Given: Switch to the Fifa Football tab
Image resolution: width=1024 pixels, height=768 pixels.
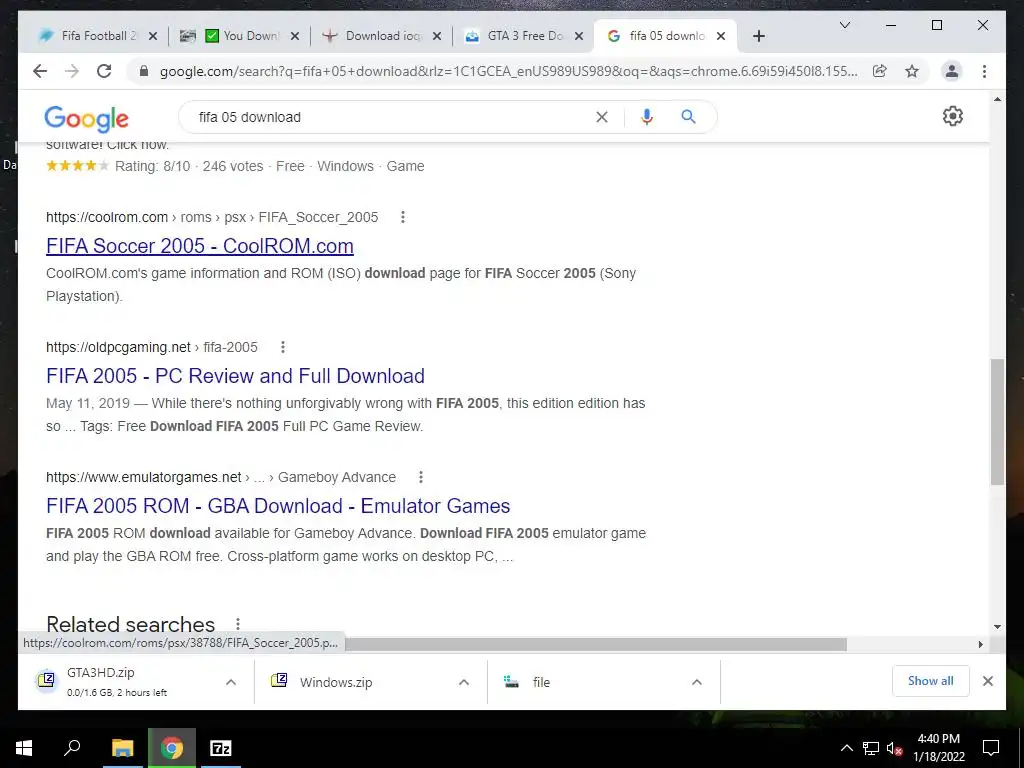Looking at the screenshot, I should pos(98,36).
